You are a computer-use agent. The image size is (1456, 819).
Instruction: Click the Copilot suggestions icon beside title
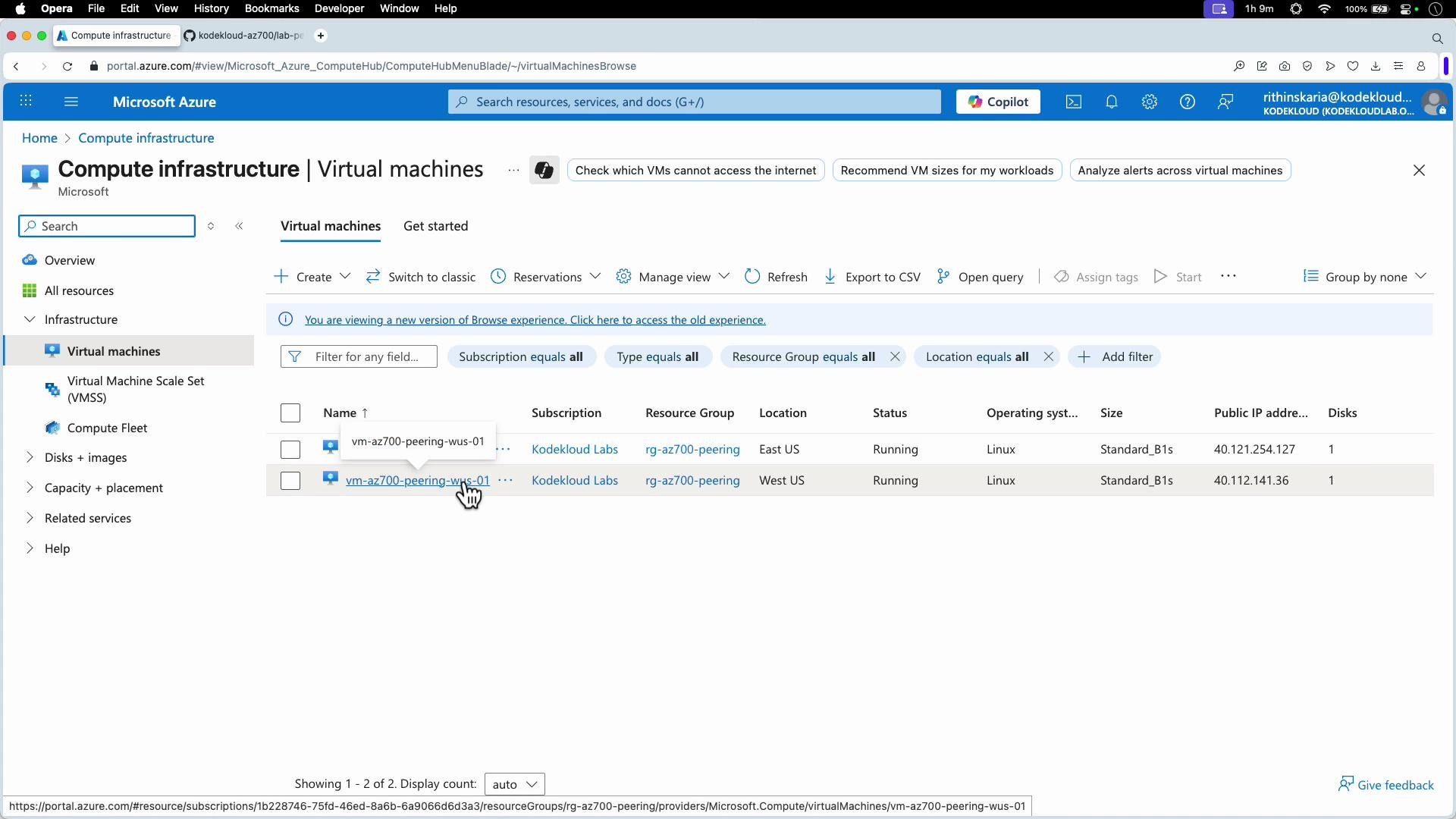click(544, 170)
